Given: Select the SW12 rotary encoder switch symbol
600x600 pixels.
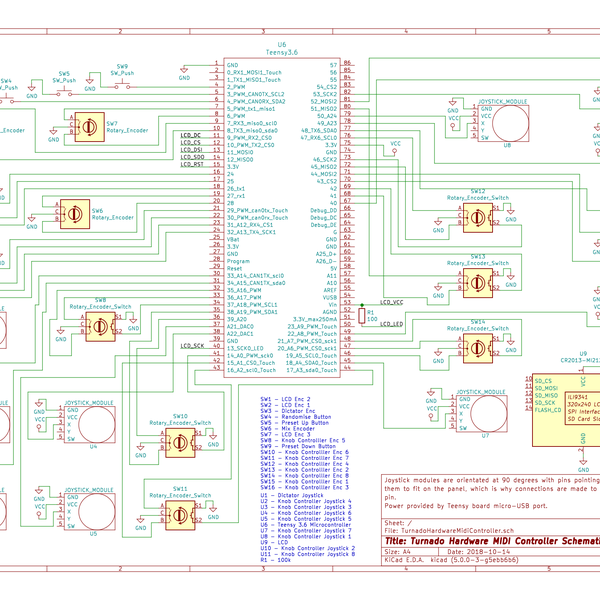Looking at the screenshot, I should [x=478, y=218].
